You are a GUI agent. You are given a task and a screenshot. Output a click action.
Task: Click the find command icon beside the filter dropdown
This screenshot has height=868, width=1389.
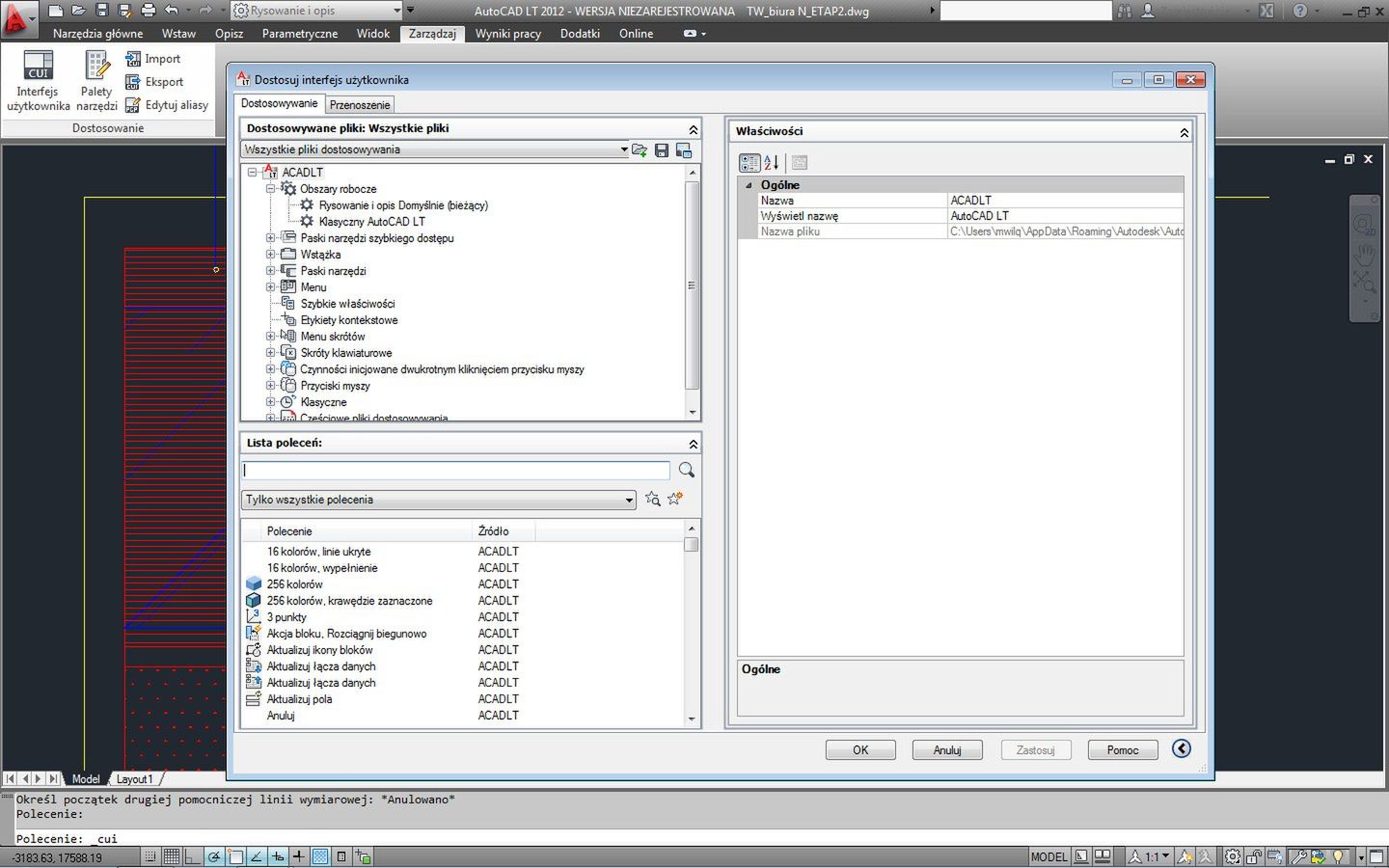click(653, 499)
